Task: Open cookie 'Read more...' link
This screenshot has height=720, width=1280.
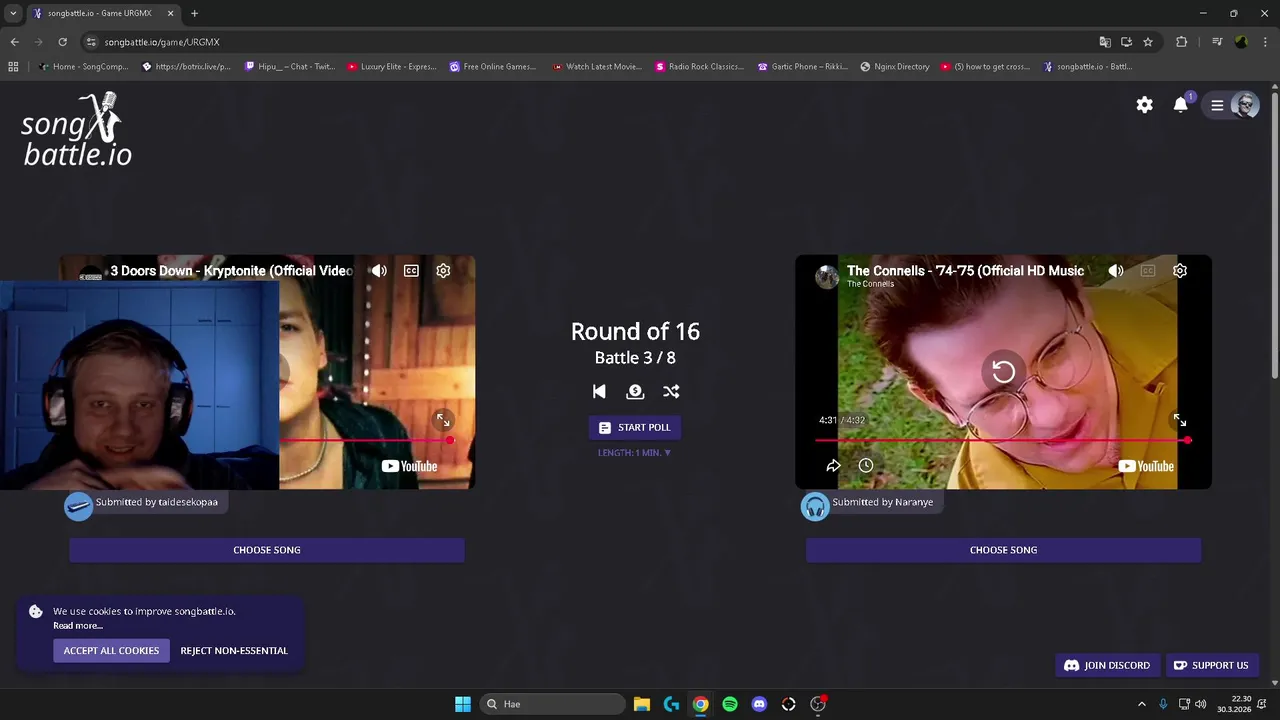Action: pos(78,626)
